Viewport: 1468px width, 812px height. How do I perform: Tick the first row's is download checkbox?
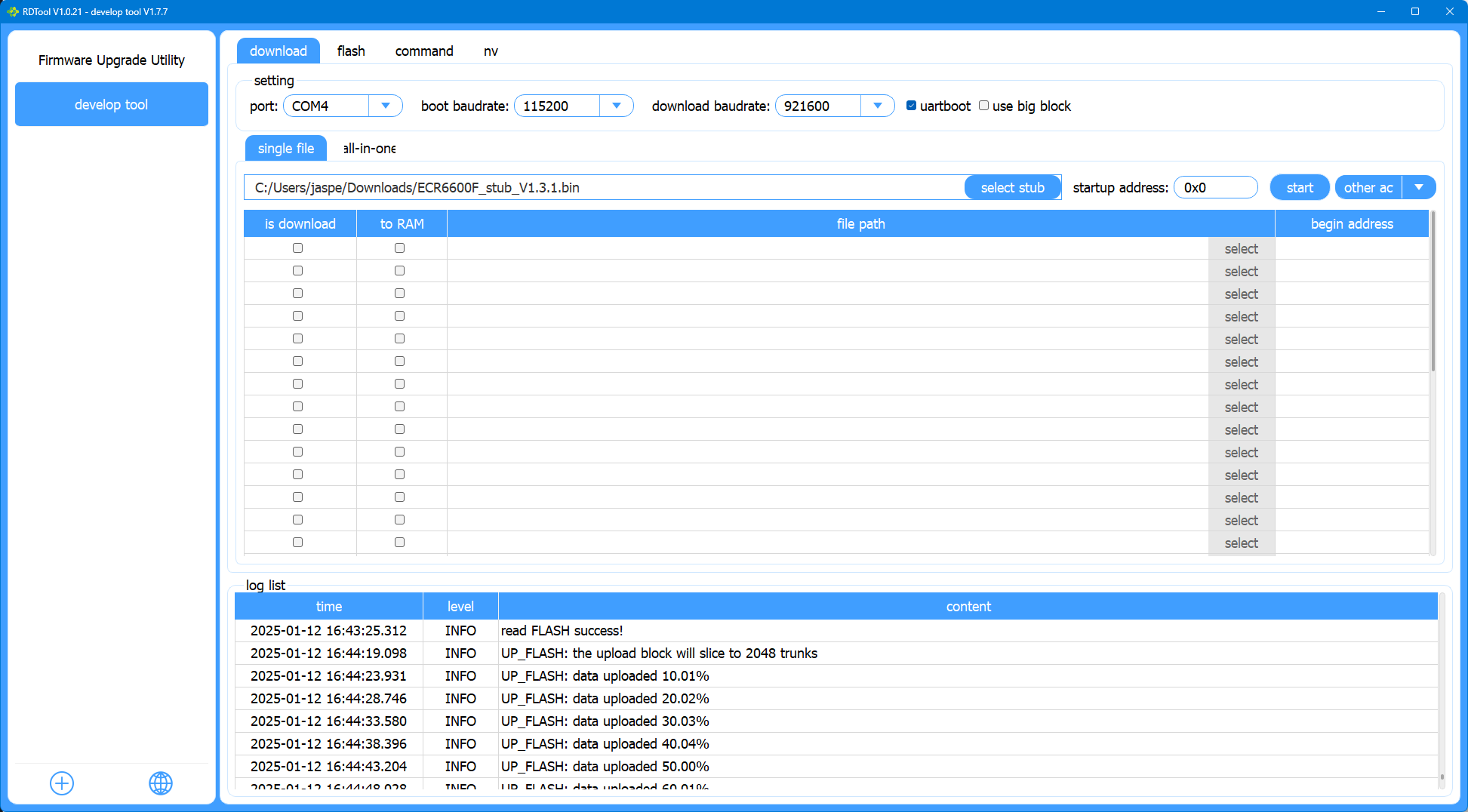pos(298,248)
